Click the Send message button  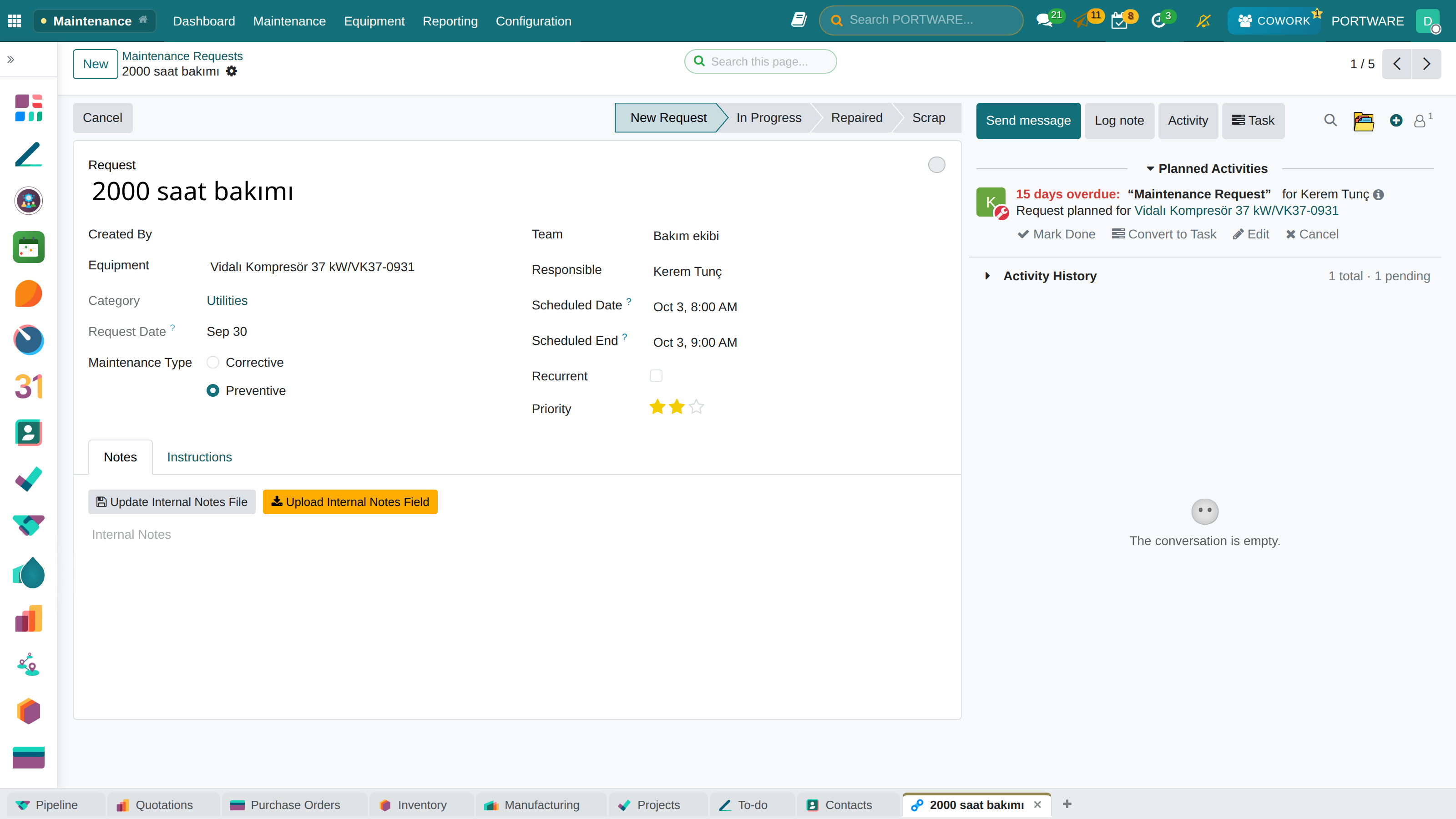point(1028,121)
